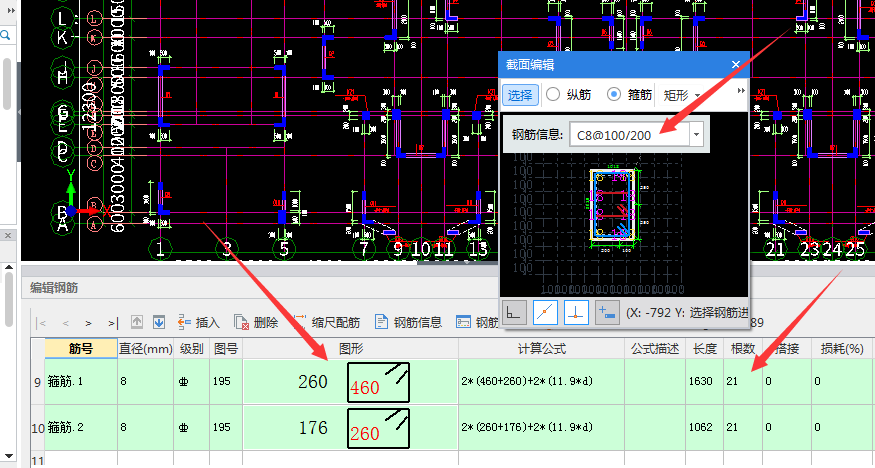Screen dimensions: 875x468
Task: Move rebar row down icon
Action: coord(159,322)
